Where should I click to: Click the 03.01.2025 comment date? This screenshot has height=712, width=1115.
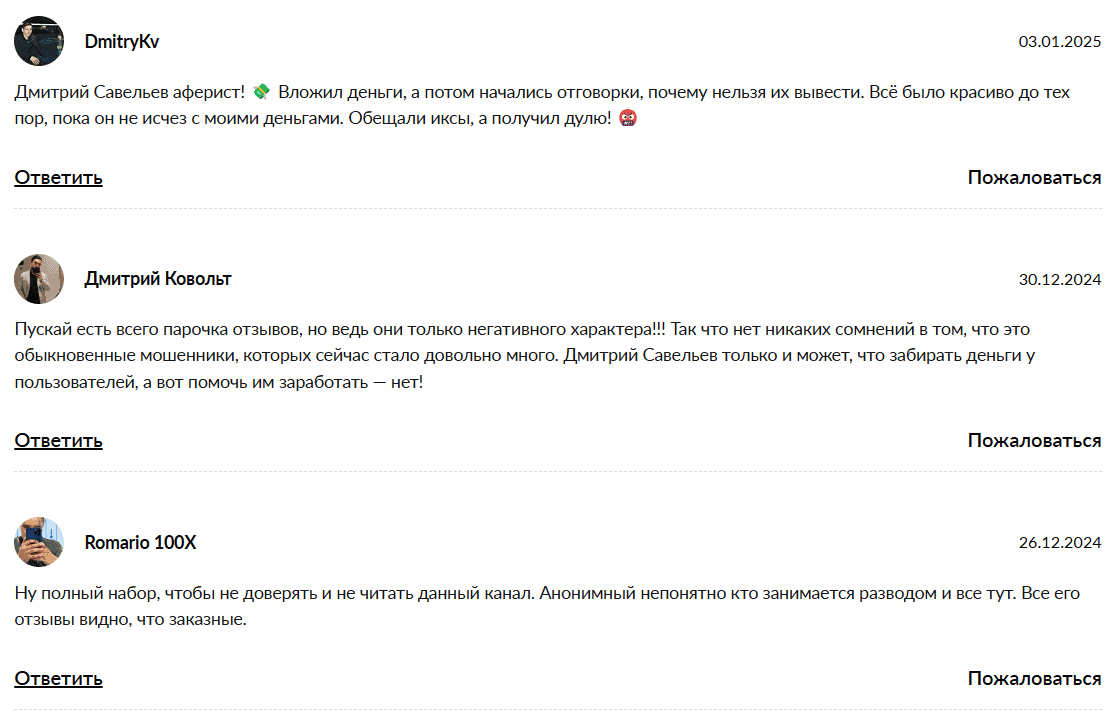pos(1059,42)
